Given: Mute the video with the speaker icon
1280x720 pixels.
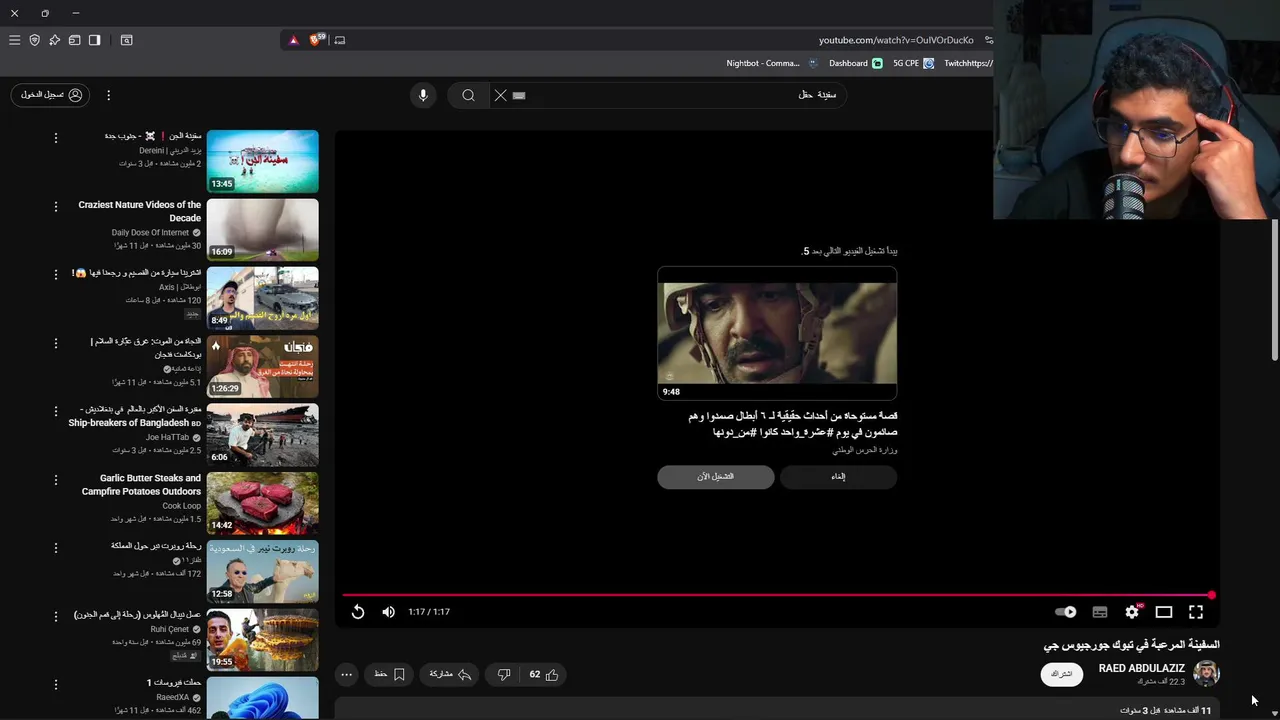Looking at the screenshot, I should 388,612.
